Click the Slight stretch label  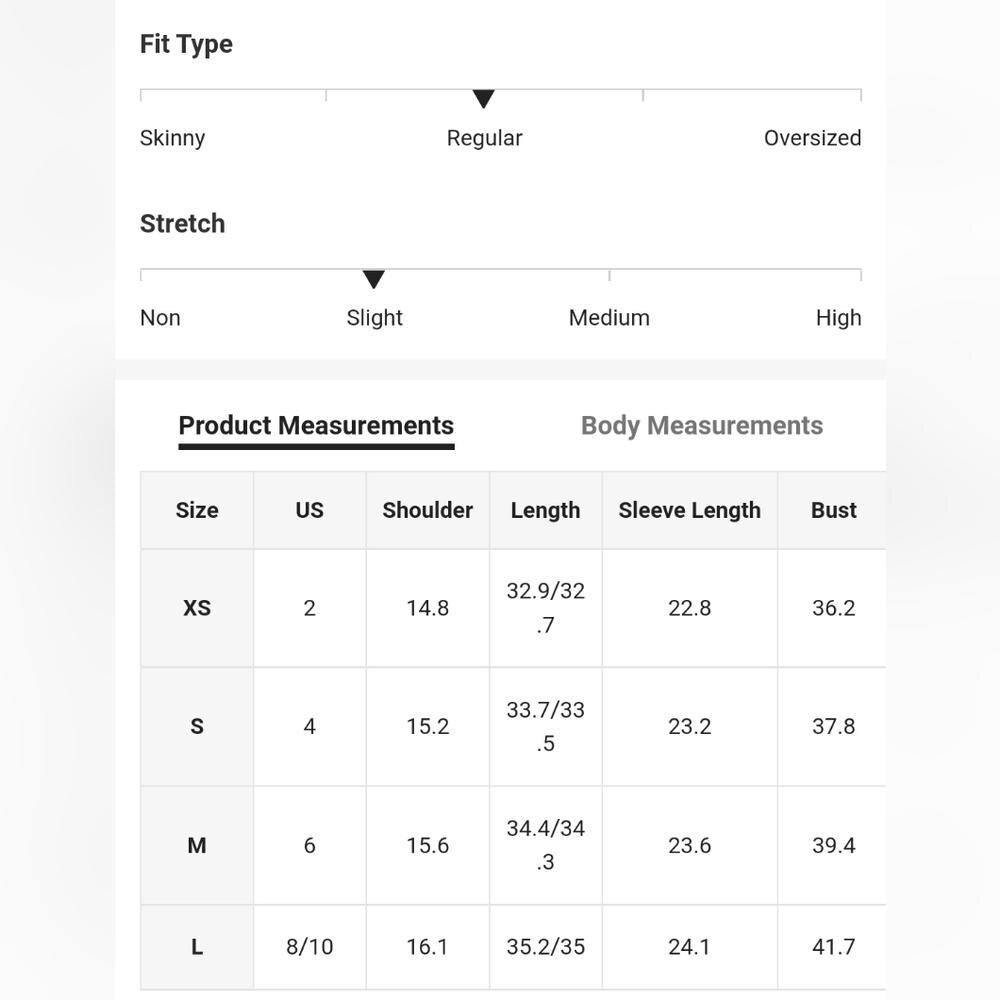pos(374,318)
